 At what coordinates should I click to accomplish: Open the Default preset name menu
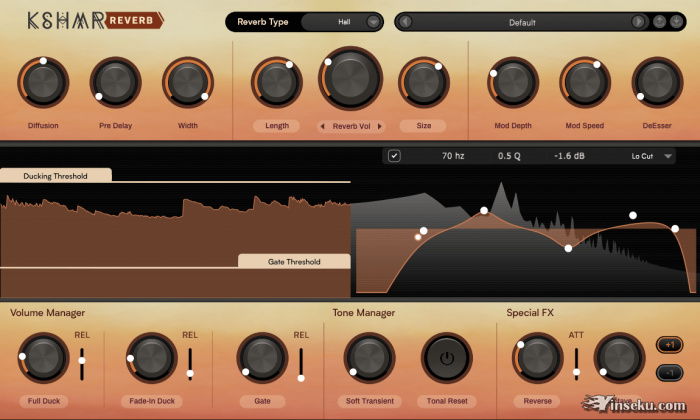pyautogui.click(x=521, y=21)
